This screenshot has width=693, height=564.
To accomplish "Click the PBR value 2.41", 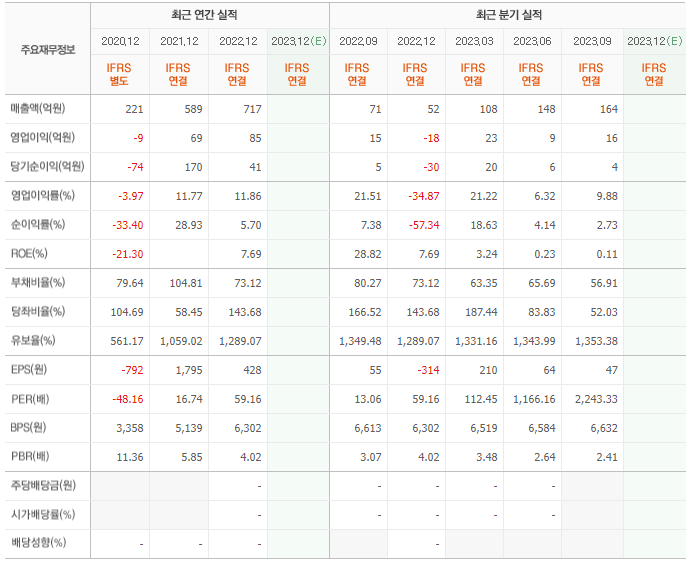I will point(607,457).
